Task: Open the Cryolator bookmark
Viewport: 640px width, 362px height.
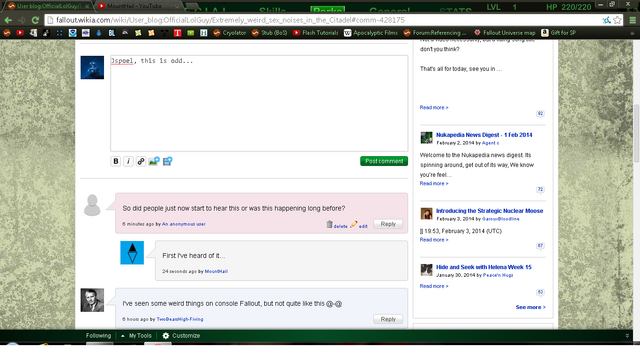Action: (x=230, y=33)
